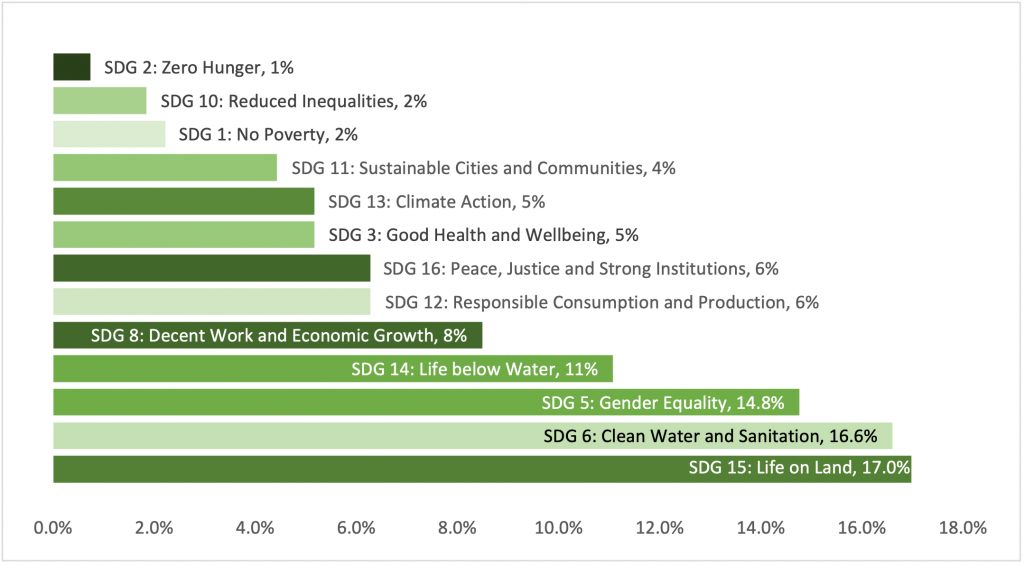
Task: Click the SDG 2 Zero Hunger bar
Action: pos(72,67)
